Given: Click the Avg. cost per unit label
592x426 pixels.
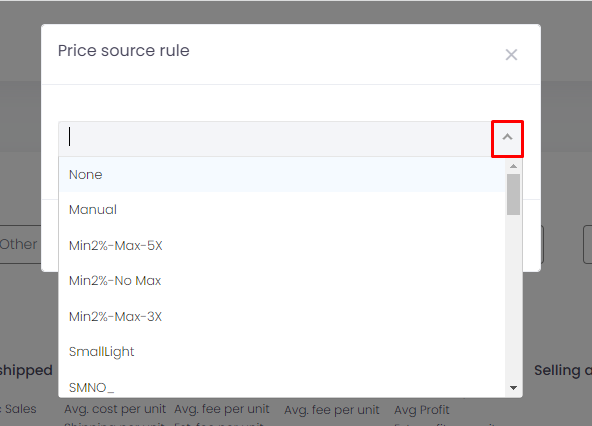Looking at the screenshot, I should [x=115, y=409].
